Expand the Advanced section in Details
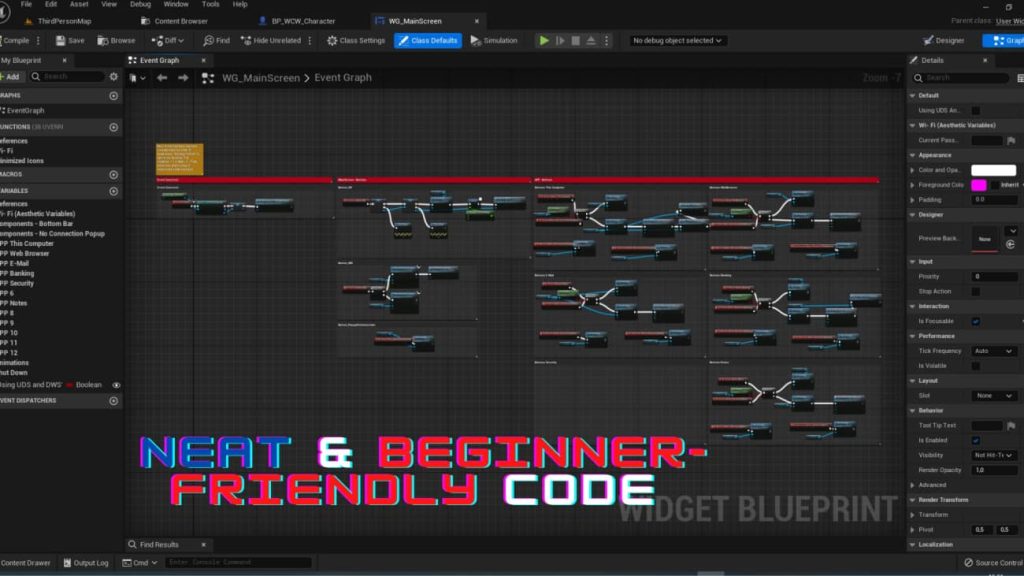 coord(932,485)
